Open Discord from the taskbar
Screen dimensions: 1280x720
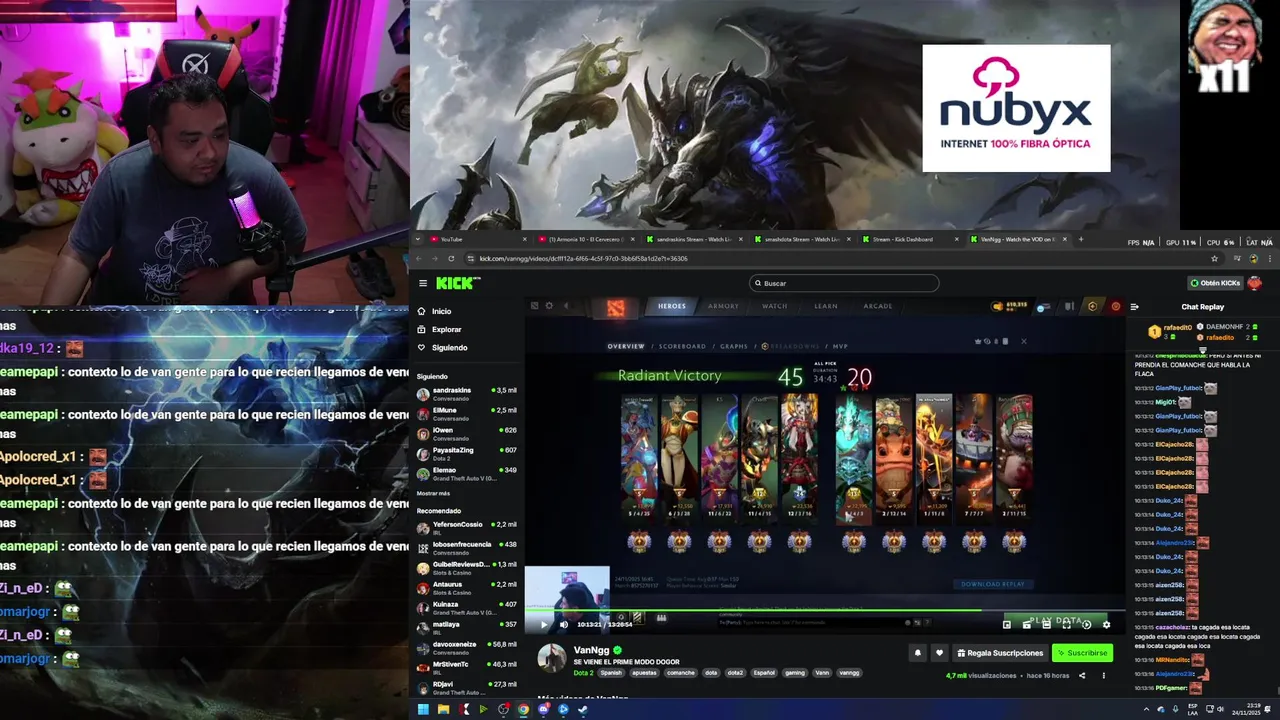tap(543, 710)
